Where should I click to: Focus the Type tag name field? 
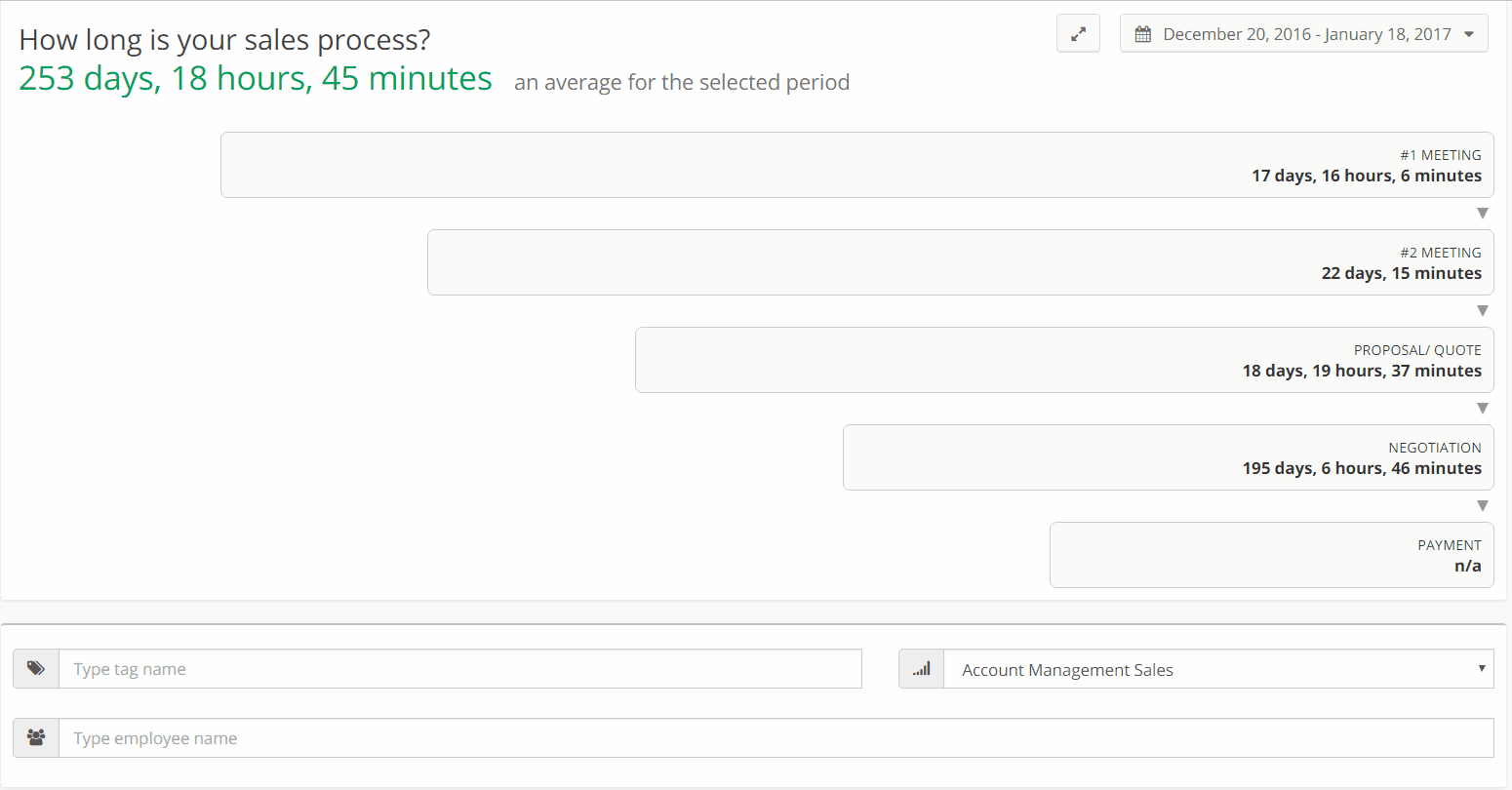(x=460, y=669)
